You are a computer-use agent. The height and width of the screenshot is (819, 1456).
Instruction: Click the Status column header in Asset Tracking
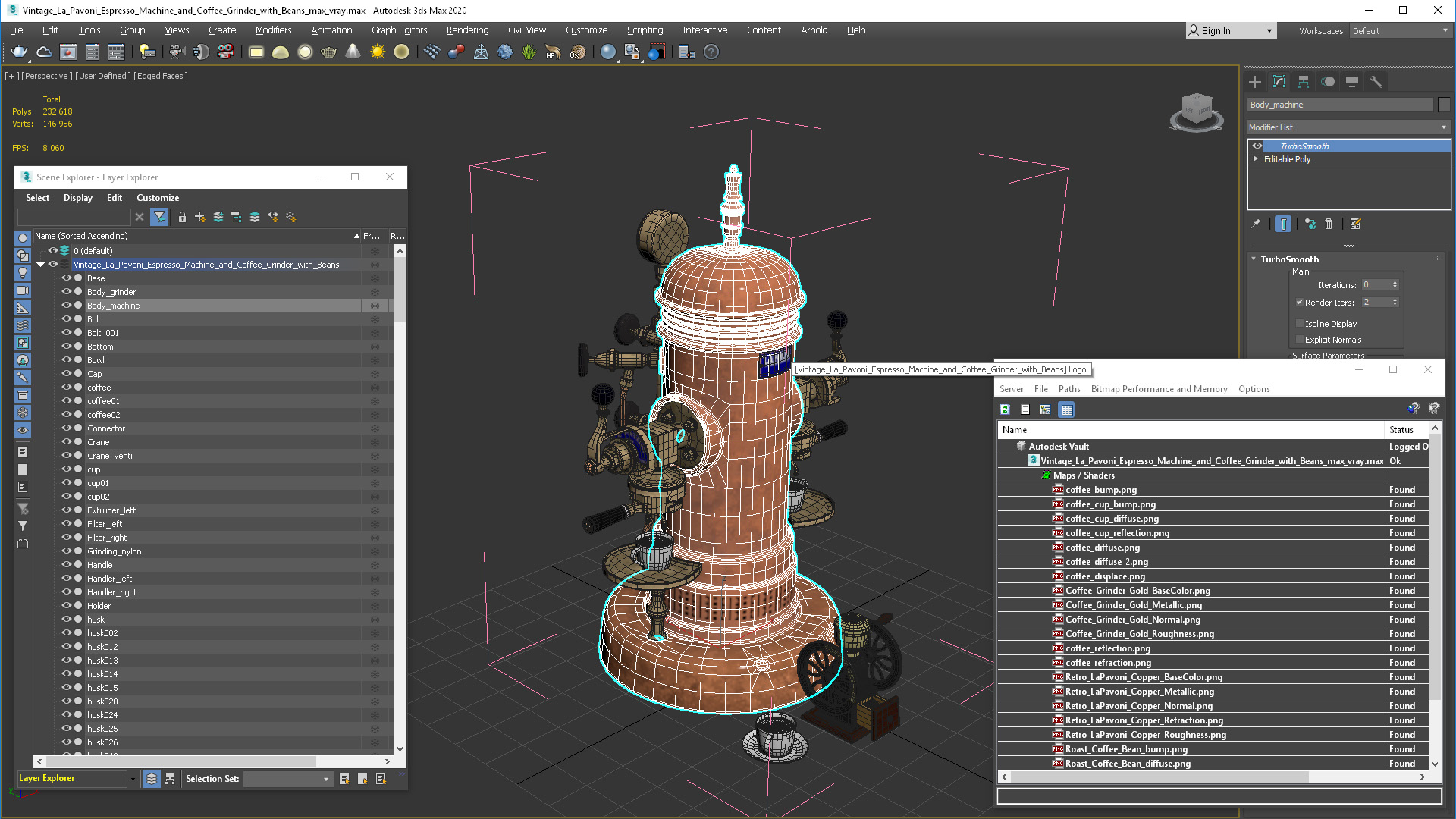pos(1406,430)
